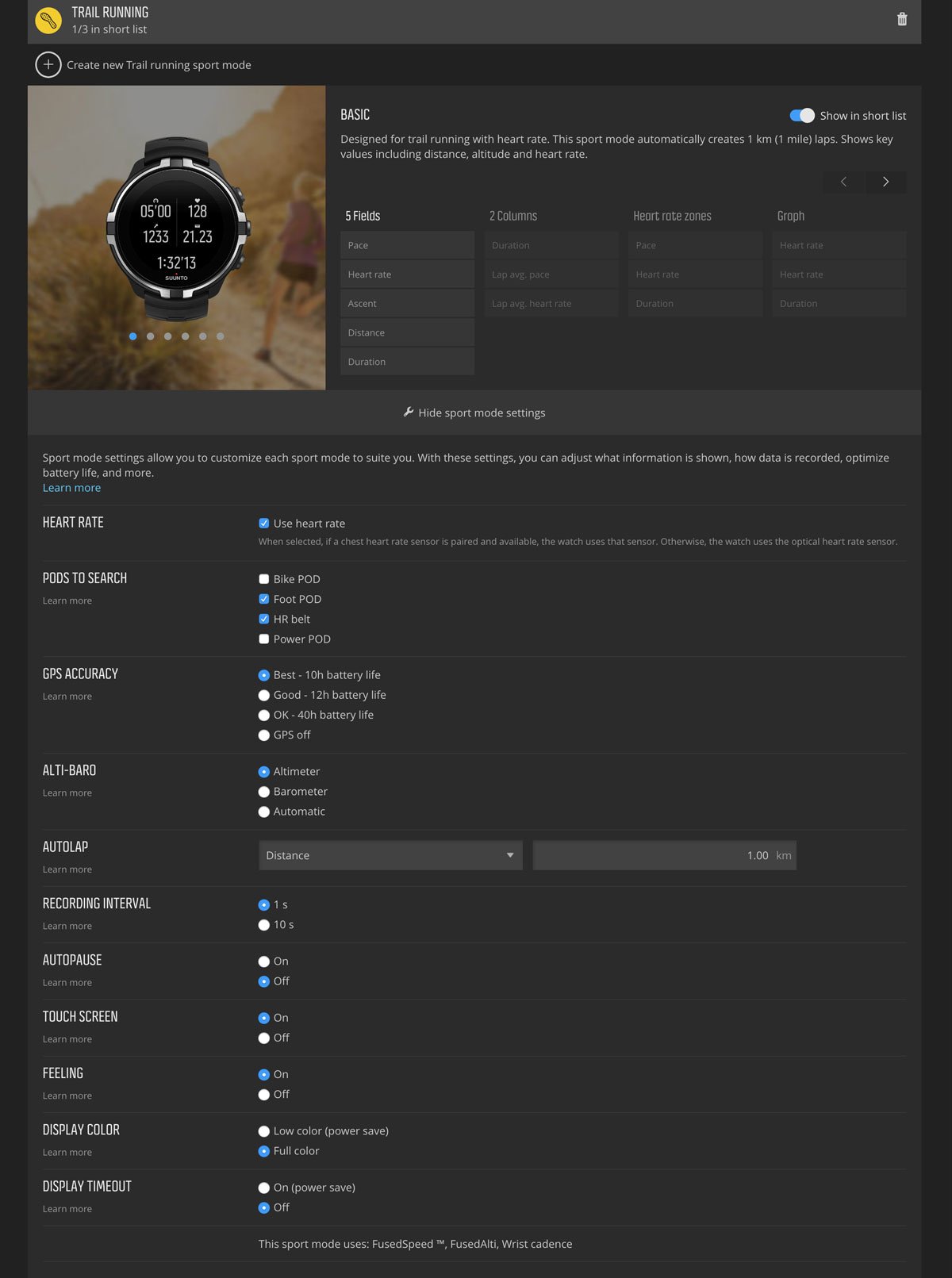The width and height of the screenshot is (952, 1278).
Task: Click the yellow Trail Running shoe icon
Action: 49,20
